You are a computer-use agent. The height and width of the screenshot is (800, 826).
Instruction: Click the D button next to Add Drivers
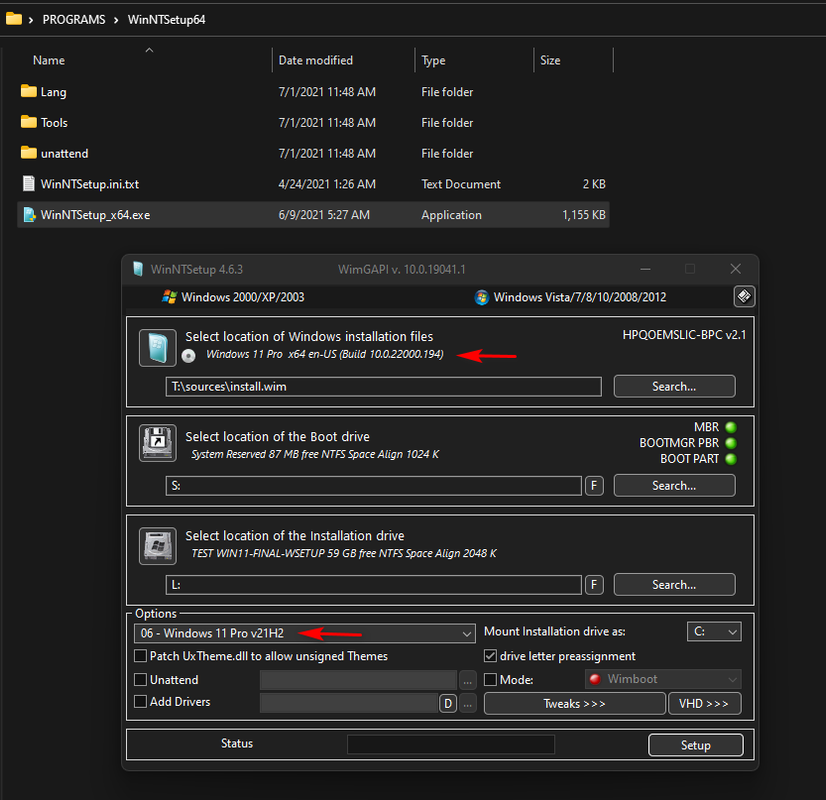(448, 703)
